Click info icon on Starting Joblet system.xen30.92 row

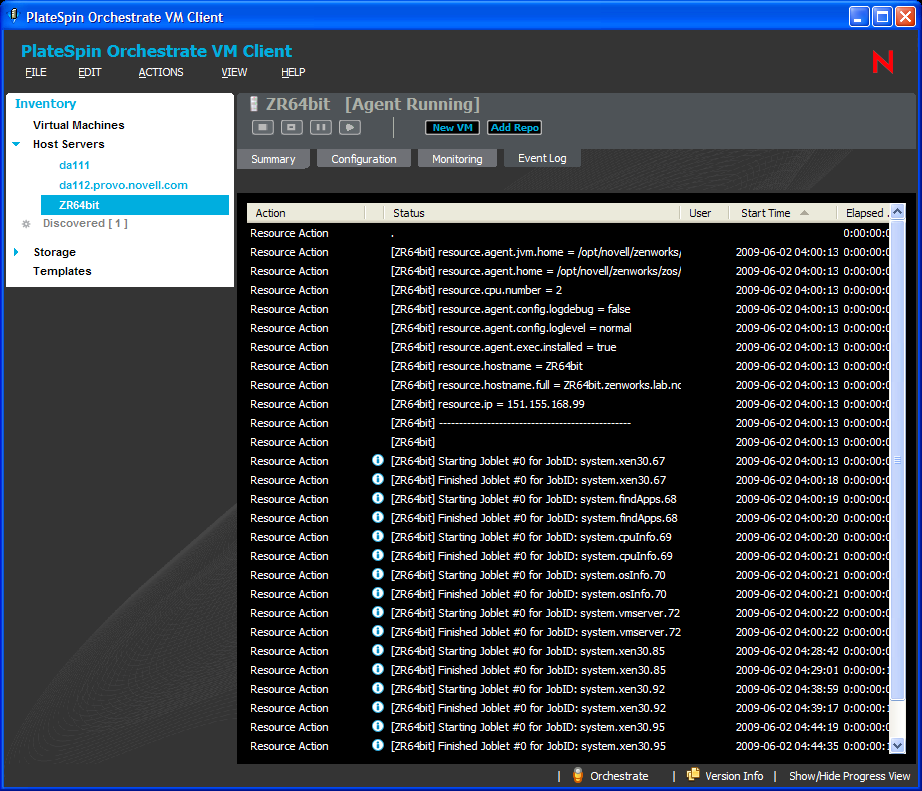pos(378,688)
